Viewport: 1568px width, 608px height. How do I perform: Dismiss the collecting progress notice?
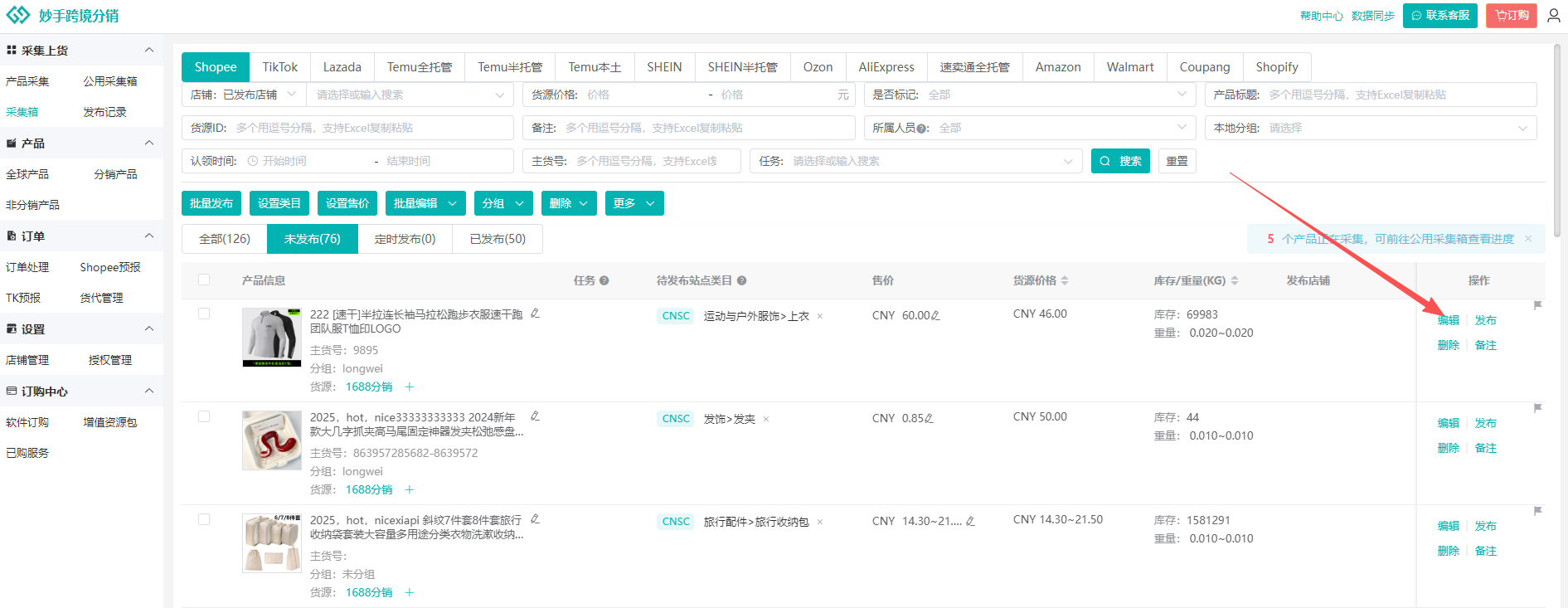click(1528, 239)
